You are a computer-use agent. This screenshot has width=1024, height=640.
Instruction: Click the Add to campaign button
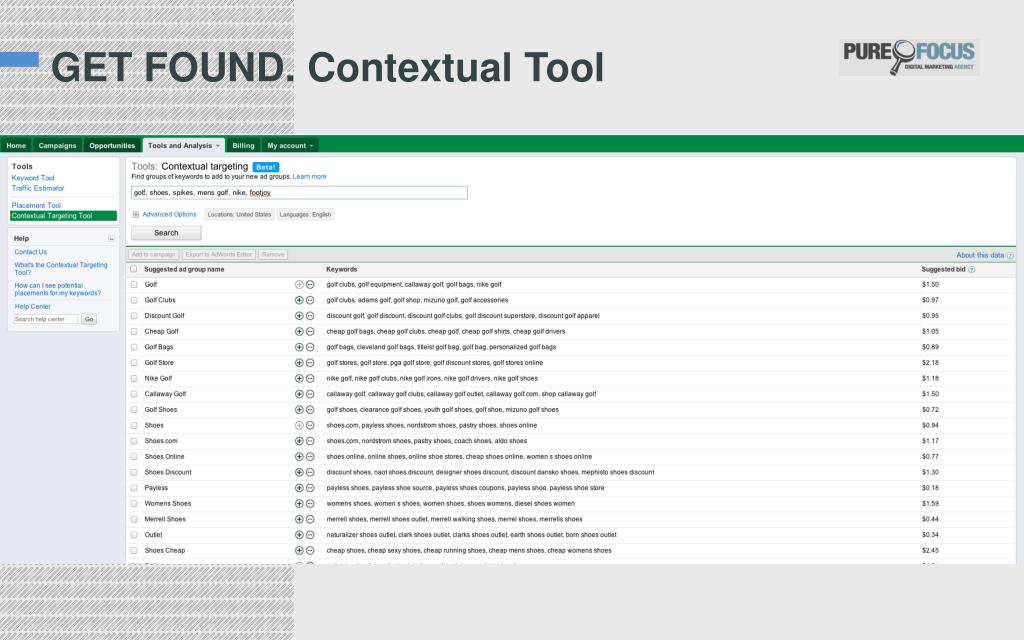153,255
